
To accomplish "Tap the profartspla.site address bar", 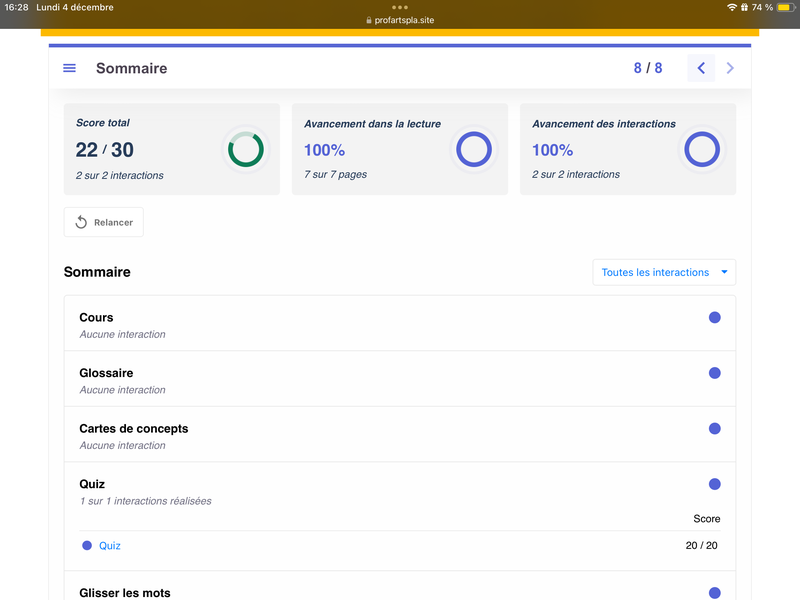I will 400,20.
